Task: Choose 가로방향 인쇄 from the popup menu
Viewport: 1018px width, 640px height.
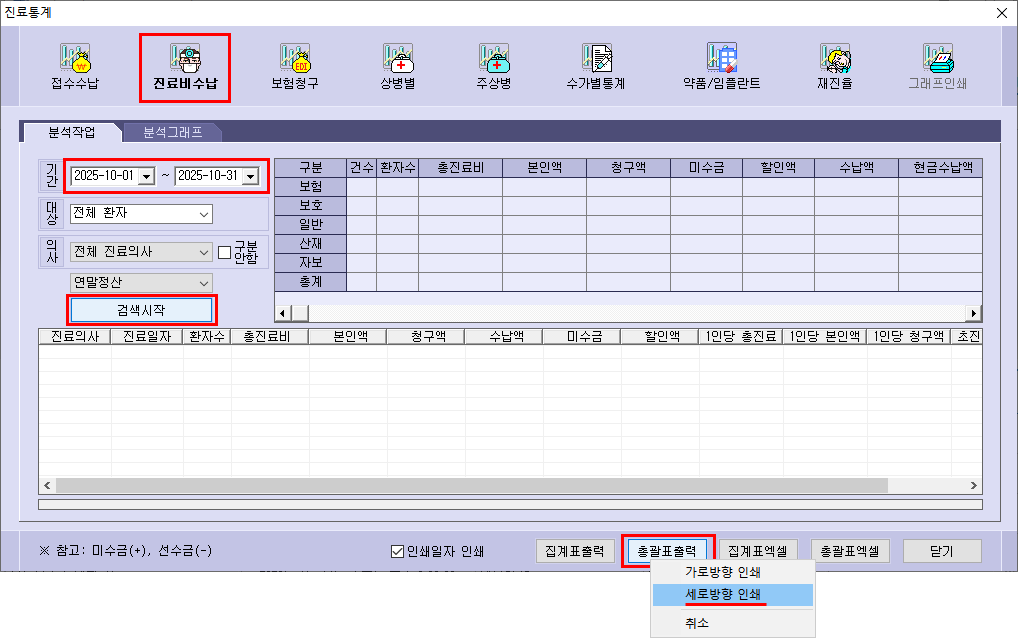Action: pos(722,573)
